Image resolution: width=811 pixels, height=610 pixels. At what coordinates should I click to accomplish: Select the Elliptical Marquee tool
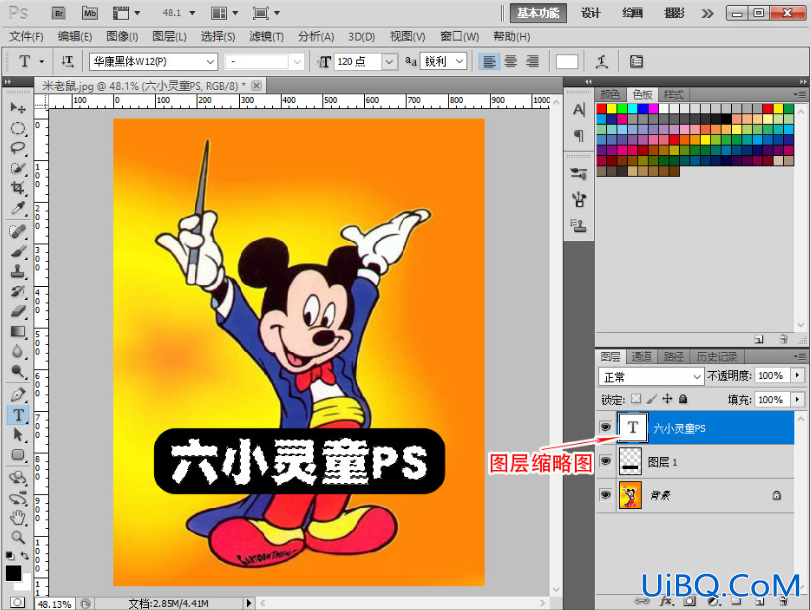click(18, 128)
